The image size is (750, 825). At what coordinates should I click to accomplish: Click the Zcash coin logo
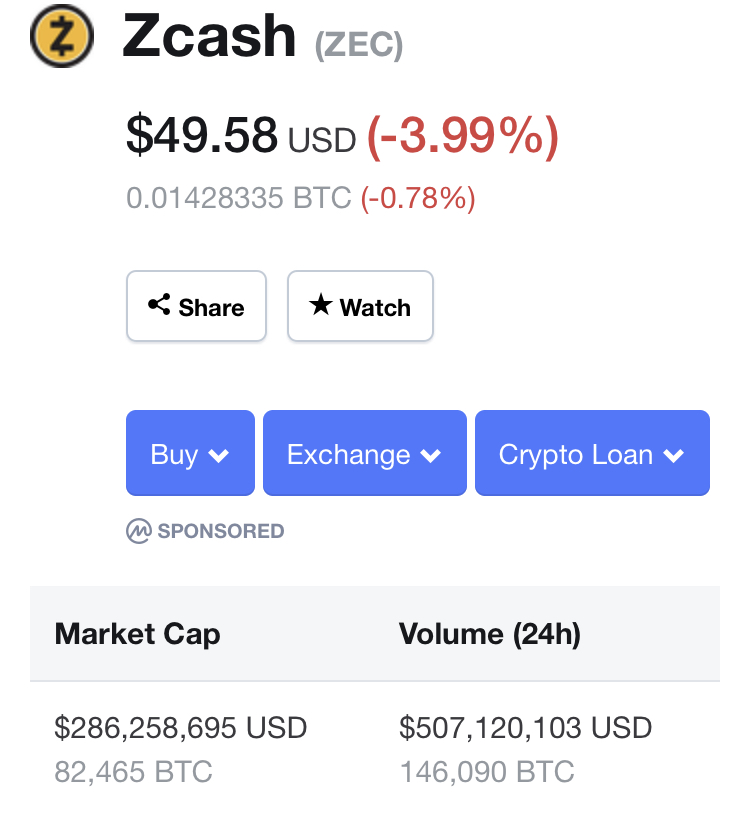click(62, 37)
